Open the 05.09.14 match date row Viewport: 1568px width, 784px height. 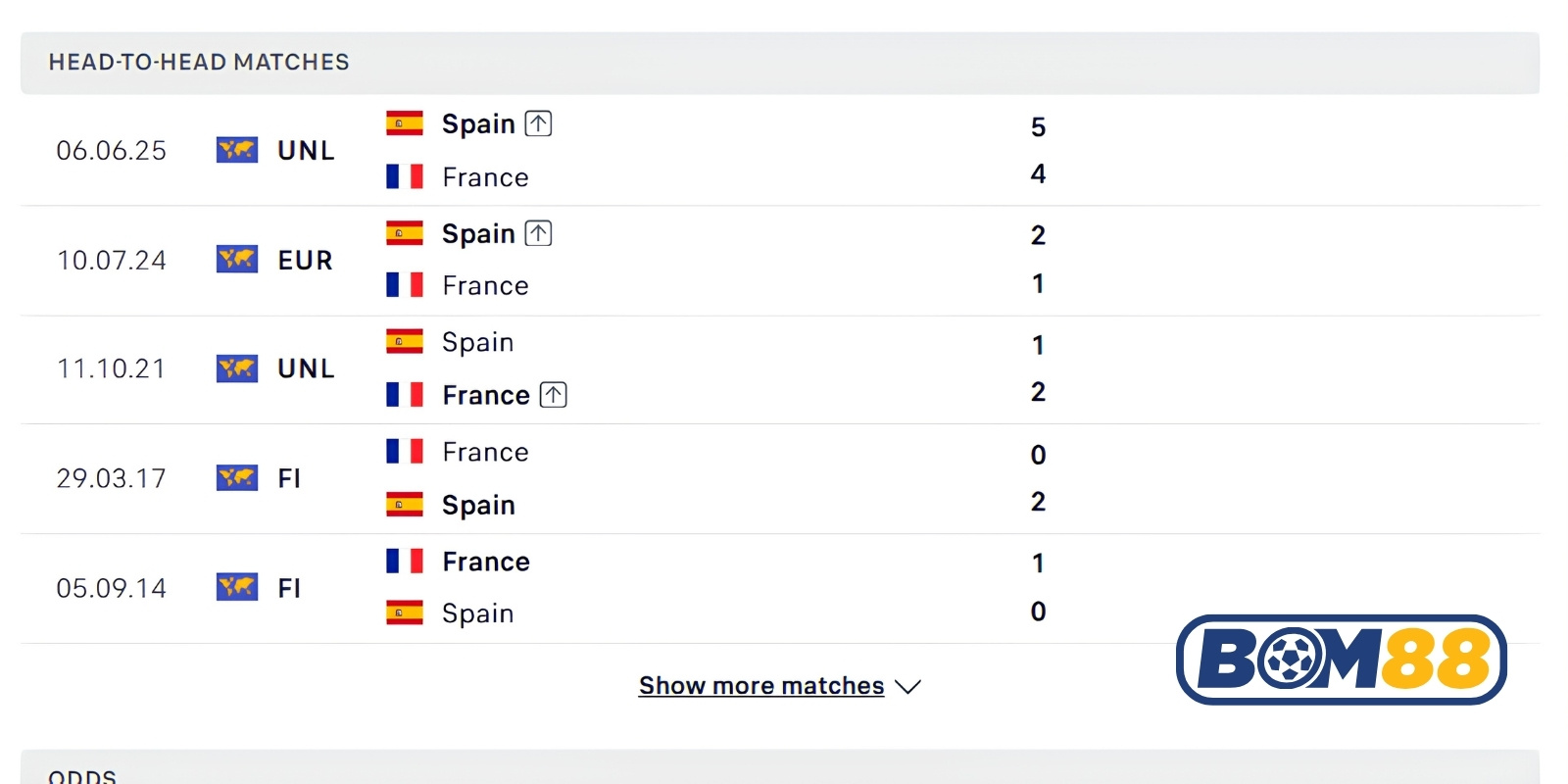click(x=780, y=588)
